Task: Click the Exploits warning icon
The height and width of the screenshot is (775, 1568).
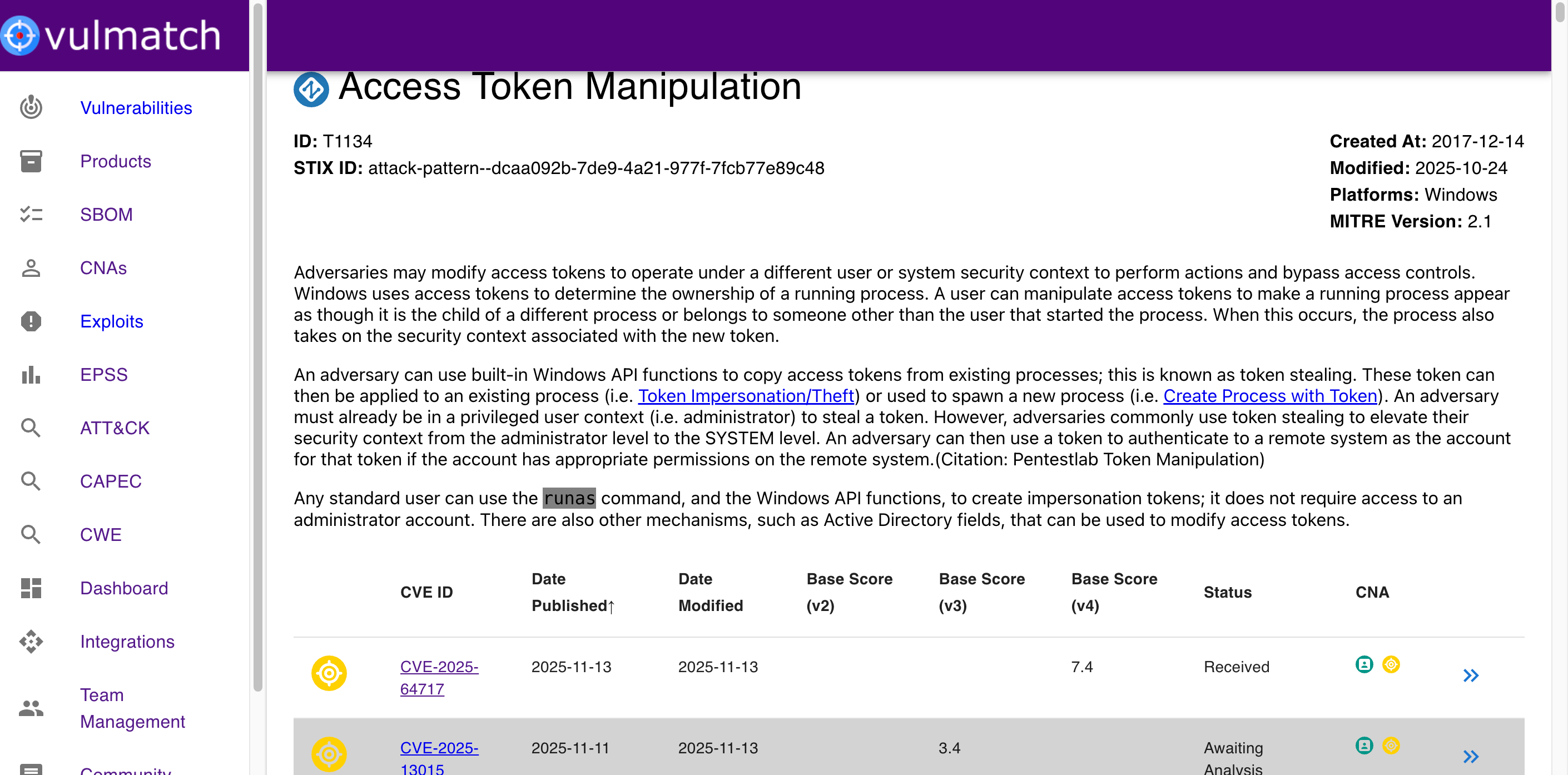Action: tap(31, 321)
